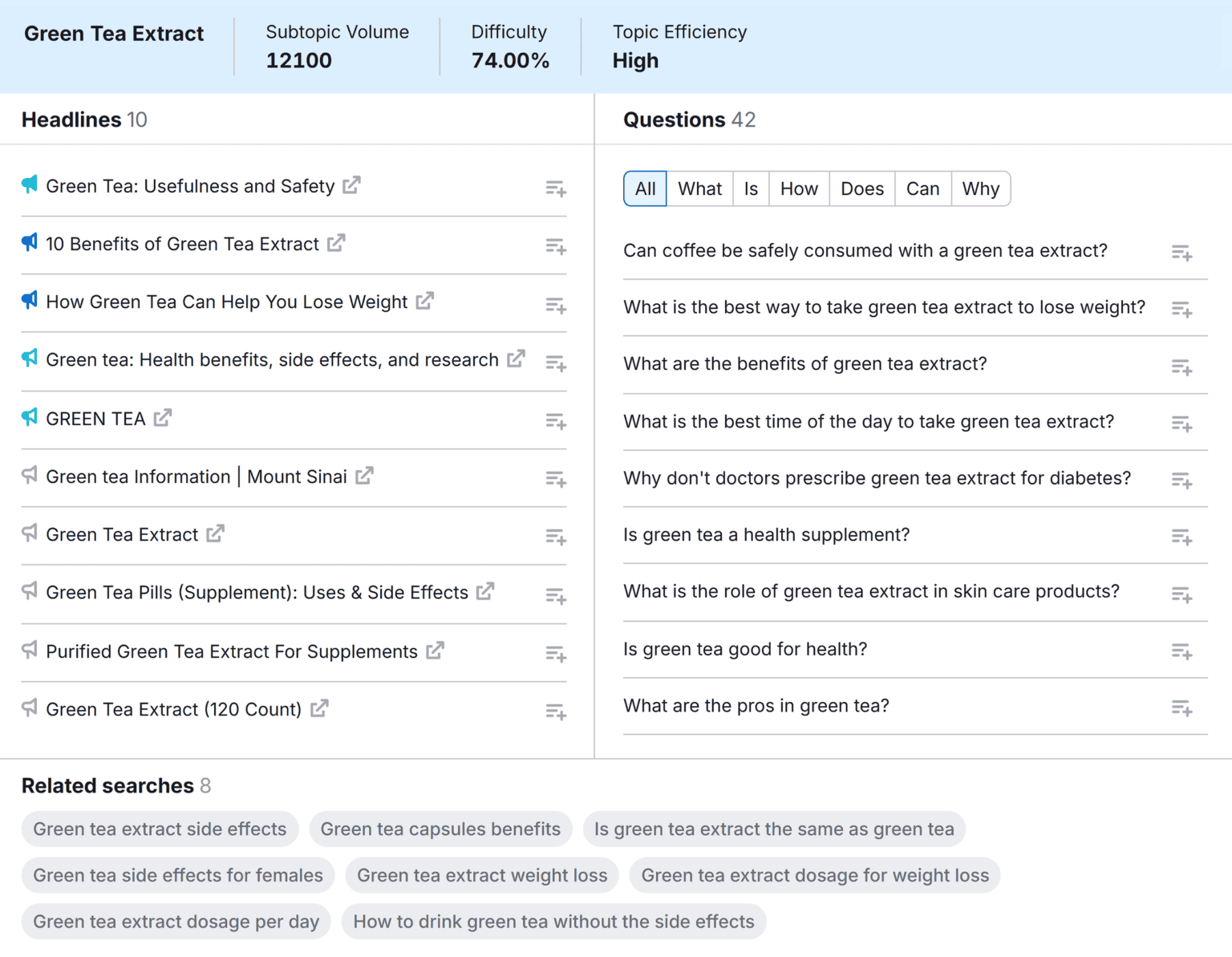Open the "Green tea extract side effects" related search
Viewport: 1232px width, 957px height.
160,829
